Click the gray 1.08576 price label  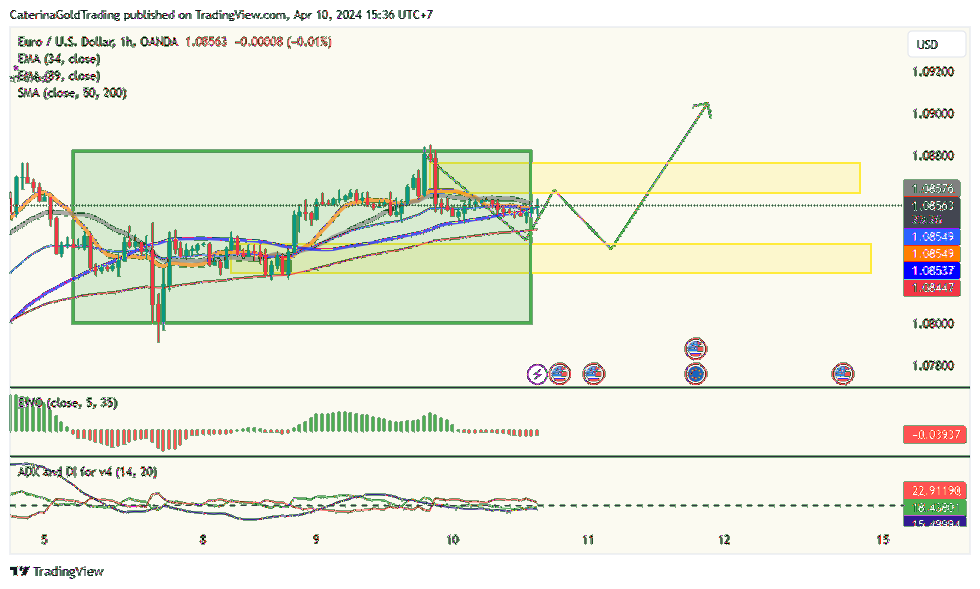click(x=932, y=188)
